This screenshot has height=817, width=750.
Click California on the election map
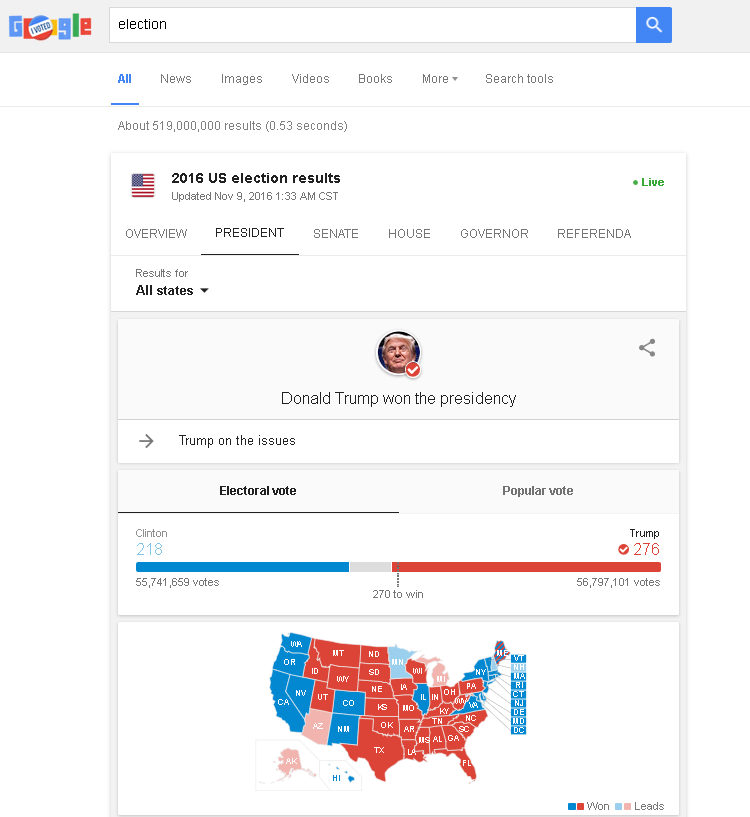pyautogui.click(x=282, y=700)
